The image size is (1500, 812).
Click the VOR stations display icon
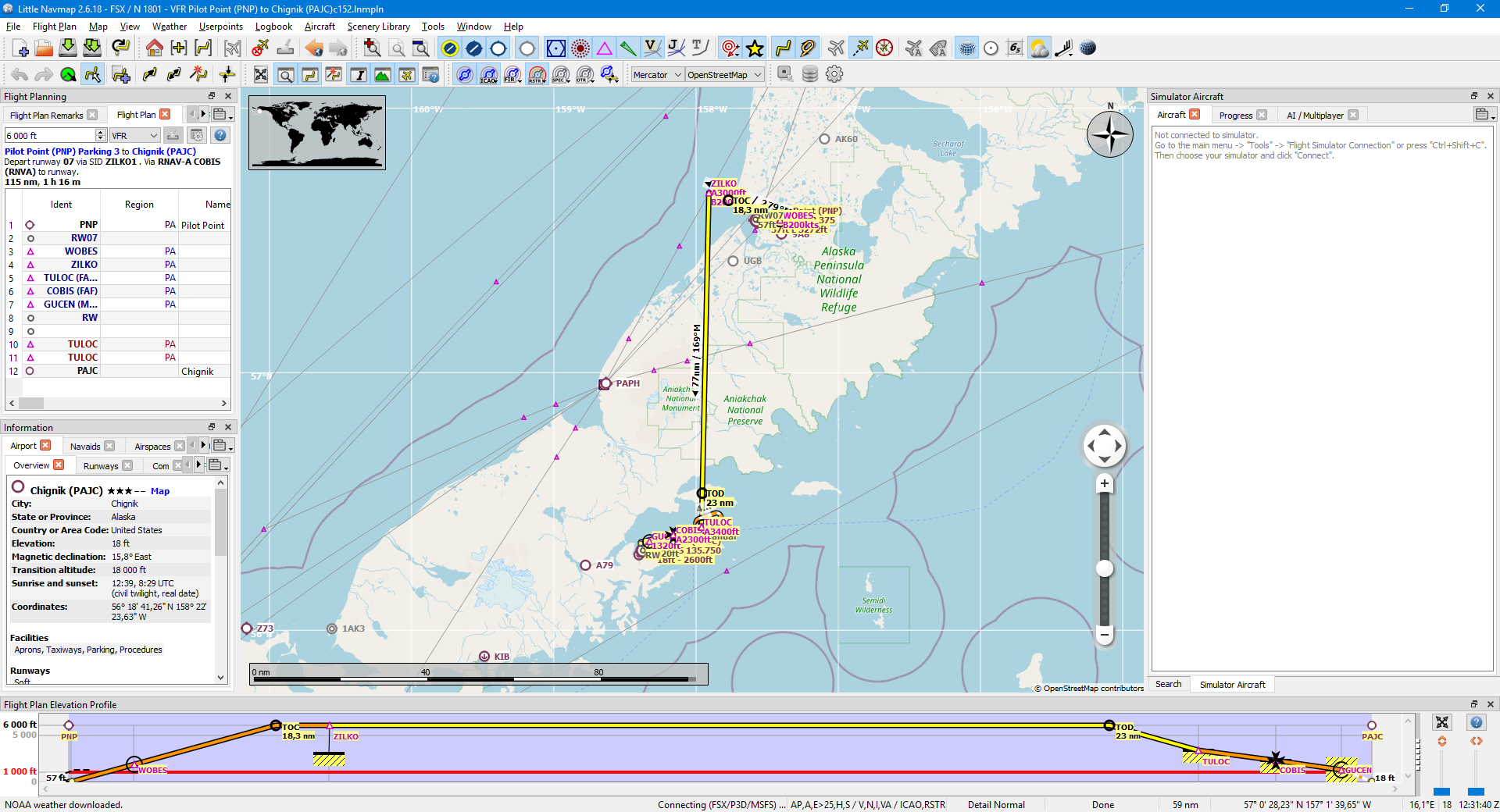tap(555, 48)
